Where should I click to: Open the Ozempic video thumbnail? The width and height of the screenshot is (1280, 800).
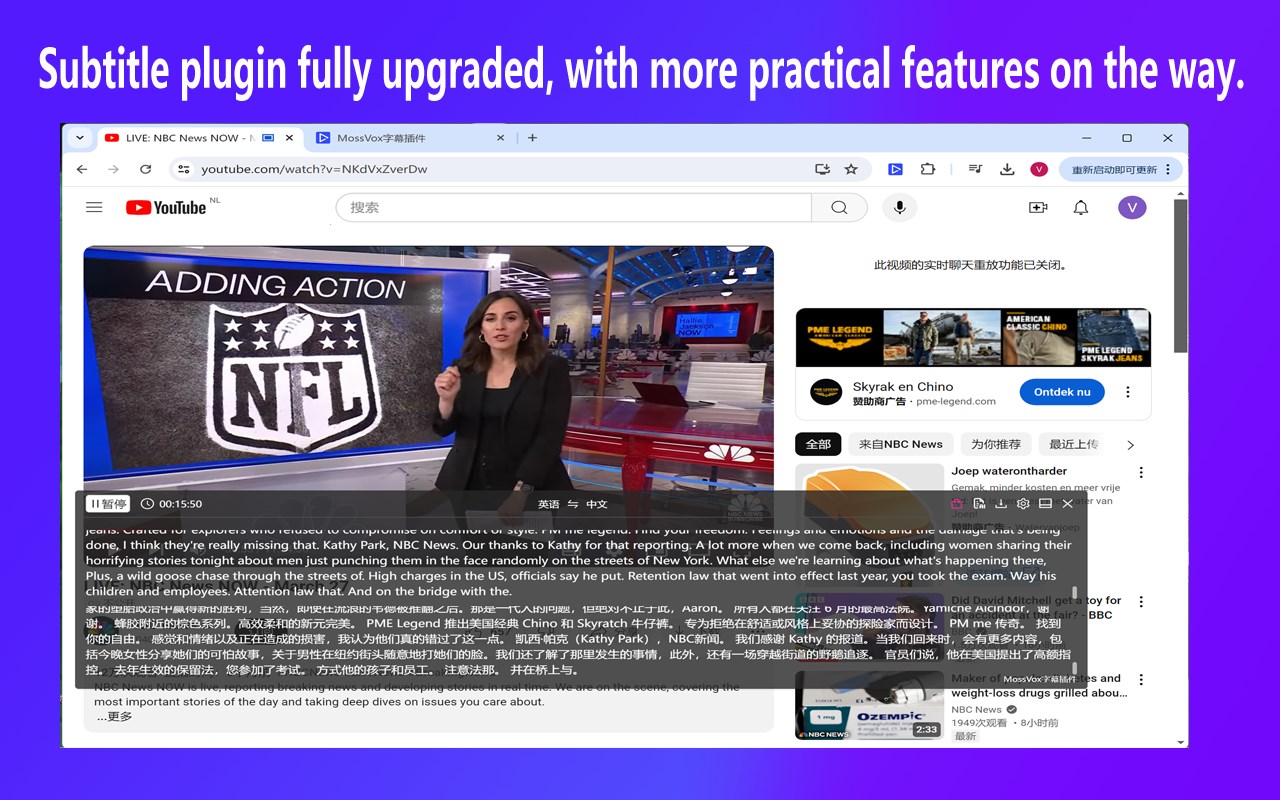tap(869, 705)
